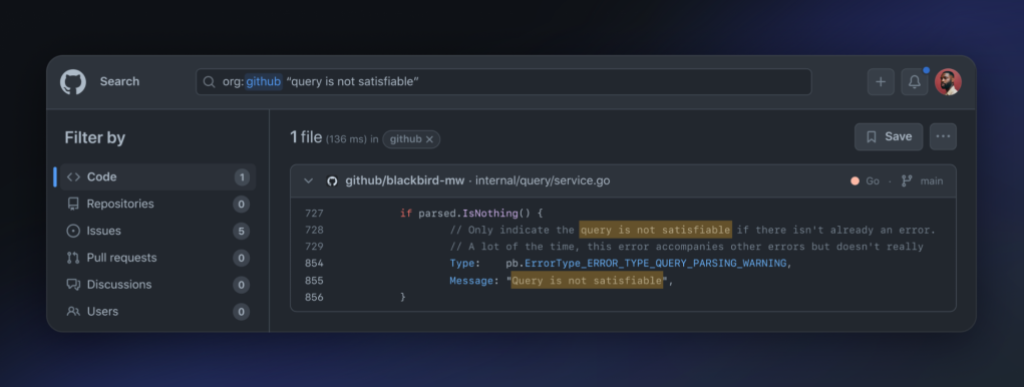This screenshot has height=387, width=1024.
Task: Click line number 855
Action: [x=314, y=281]
